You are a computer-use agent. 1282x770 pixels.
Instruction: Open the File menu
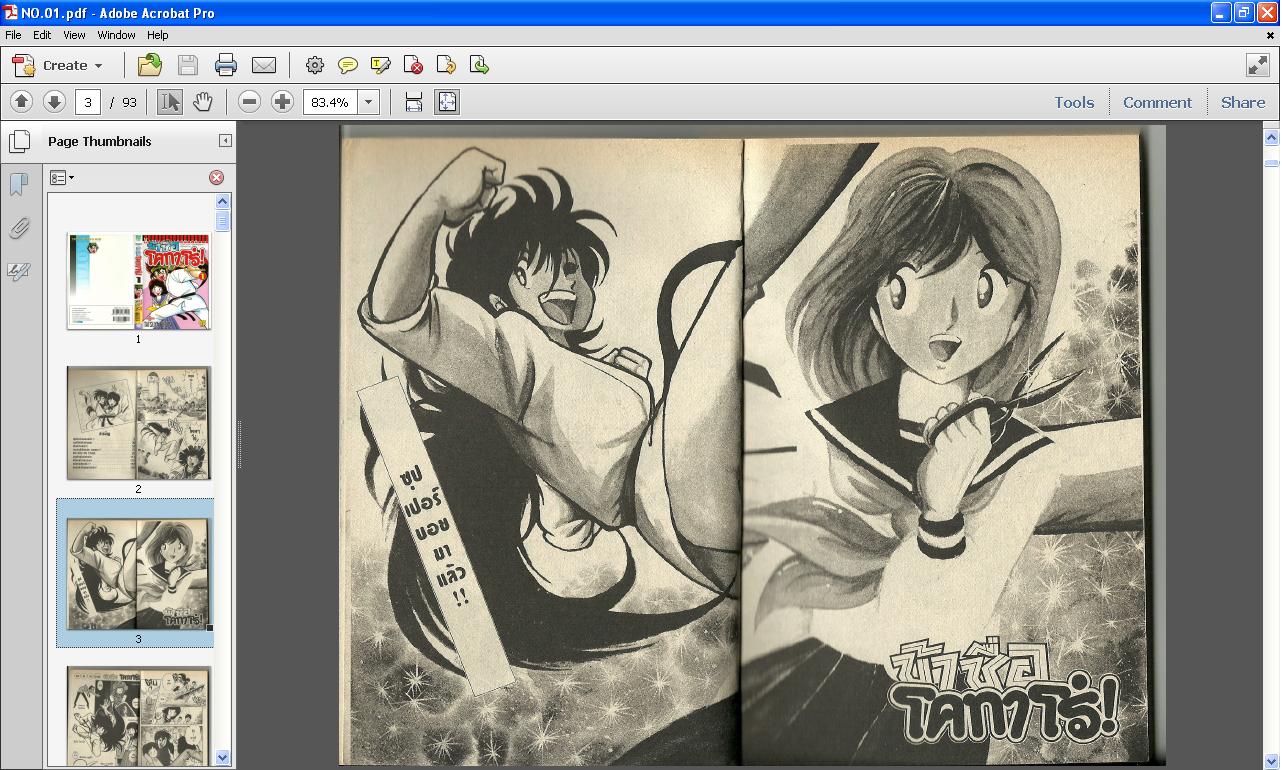pos(13,34)
